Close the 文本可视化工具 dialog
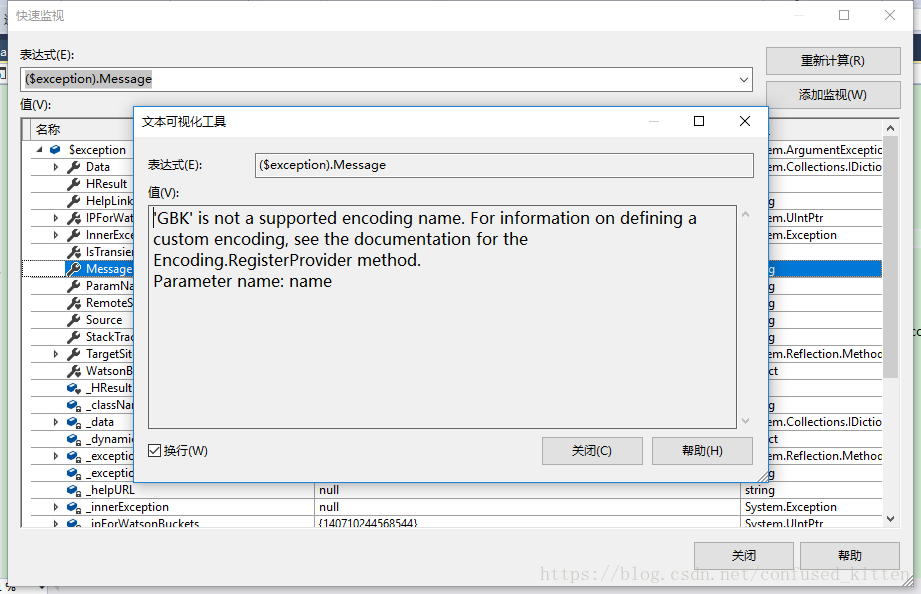 [x=745, y=121]
